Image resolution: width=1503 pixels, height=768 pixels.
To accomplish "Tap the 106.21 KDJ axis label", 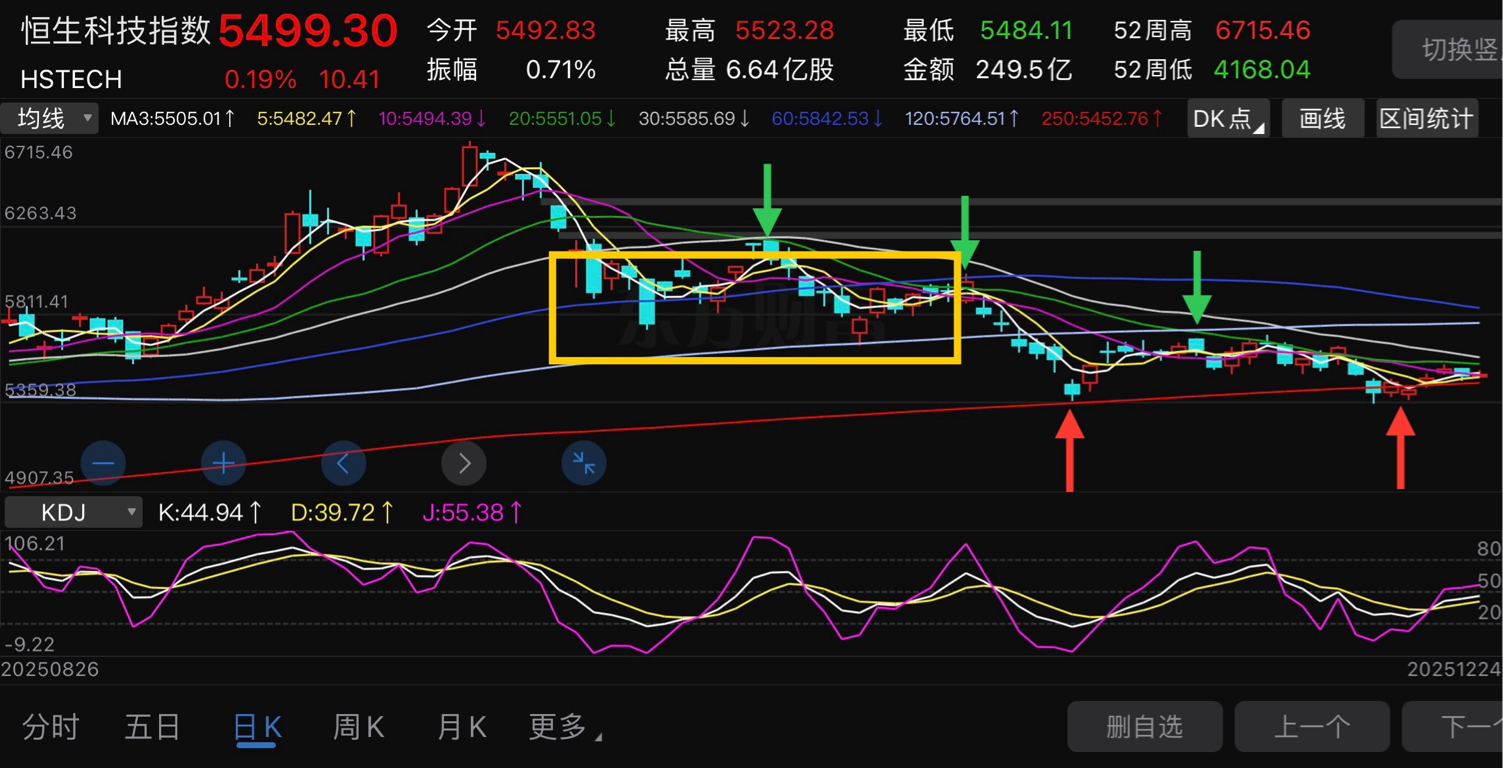I will 35,543.
